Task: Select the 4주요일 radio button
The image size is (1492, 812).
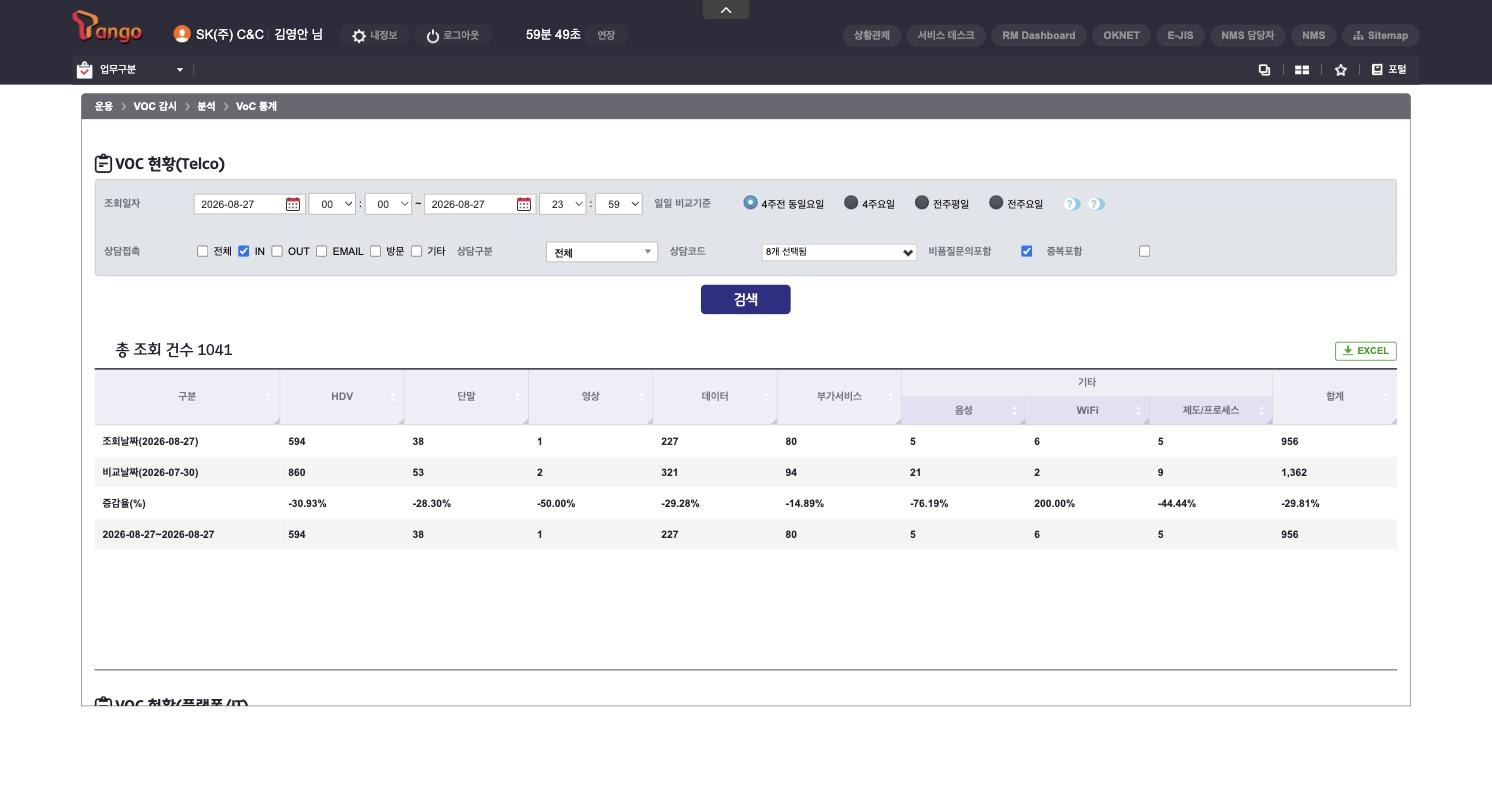Action: tap(851, 203)
